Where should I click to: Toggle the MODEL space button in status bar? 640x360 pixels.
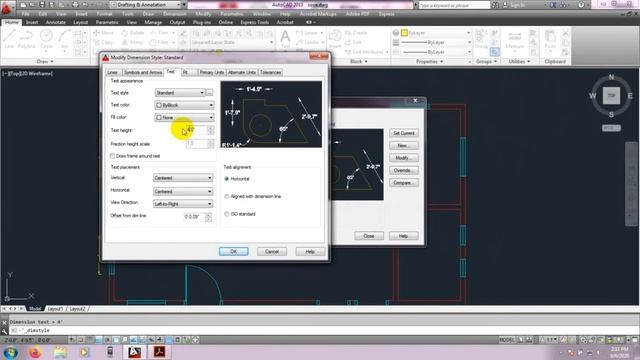coord(507,340)
